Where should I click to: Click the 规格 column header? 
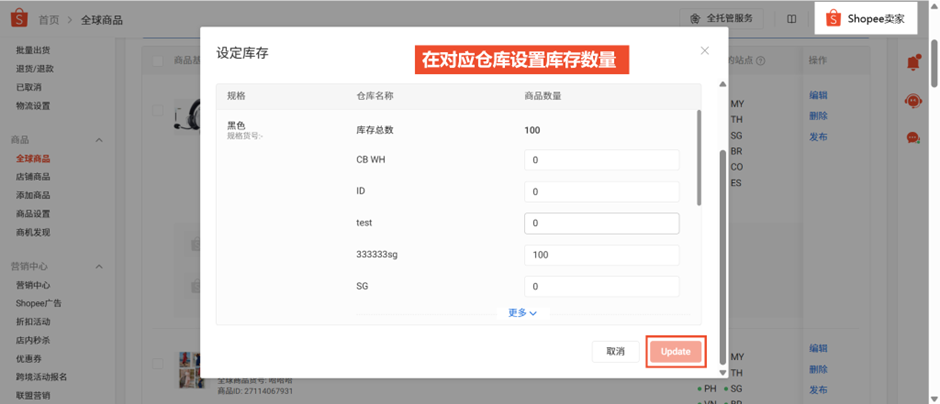point(236,96)
